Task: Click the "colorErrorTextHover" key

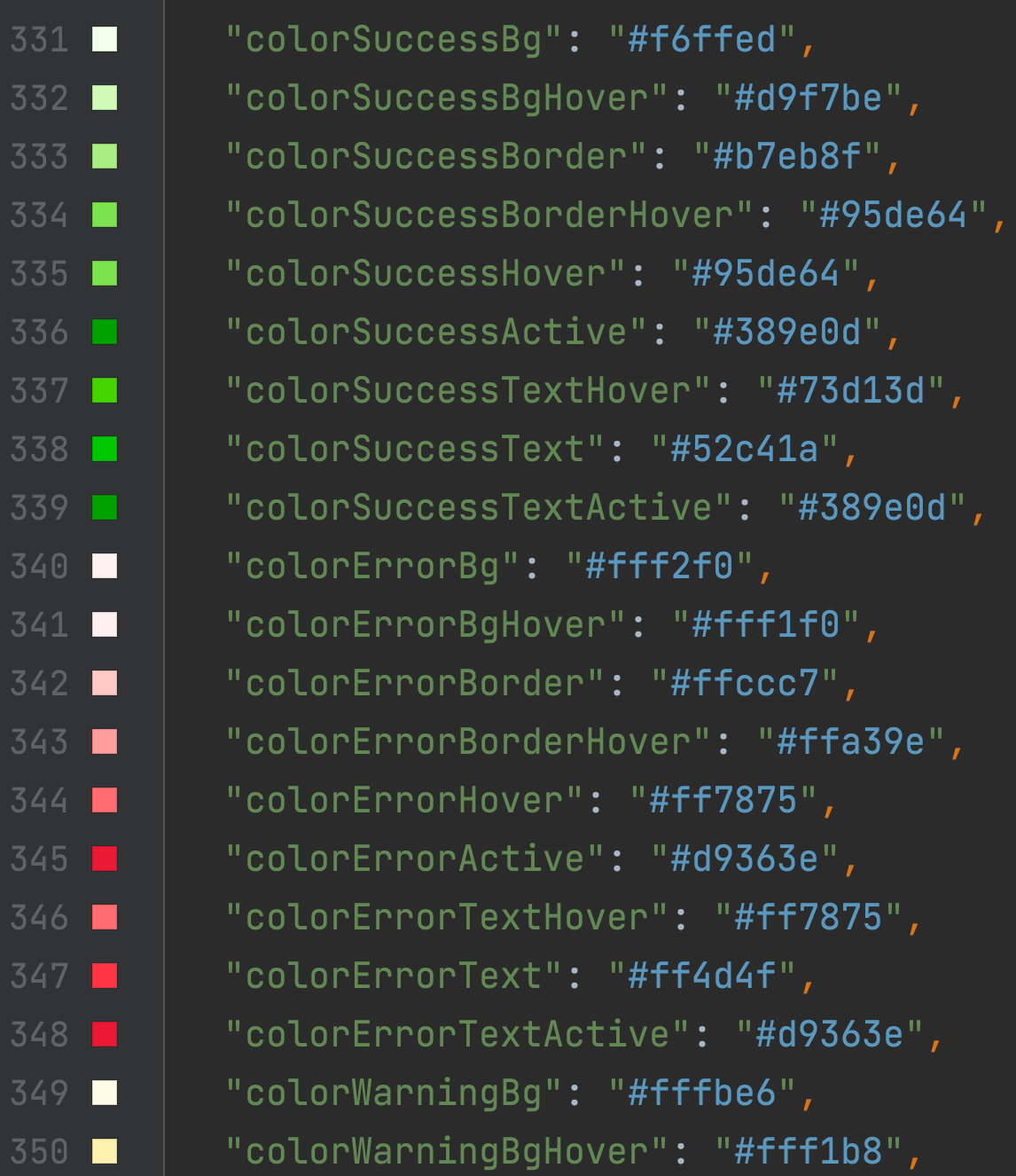Action: pos(448,917)
